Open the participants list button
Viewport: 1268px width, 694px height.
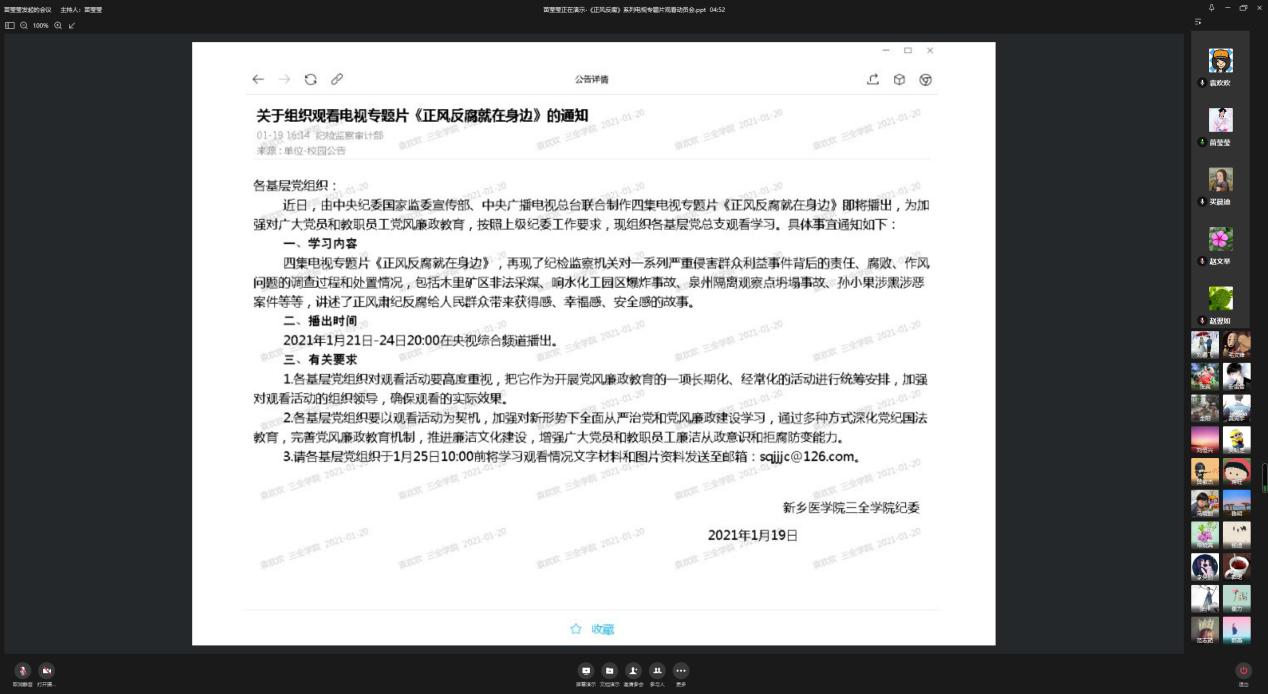click(x=657, y=671)
